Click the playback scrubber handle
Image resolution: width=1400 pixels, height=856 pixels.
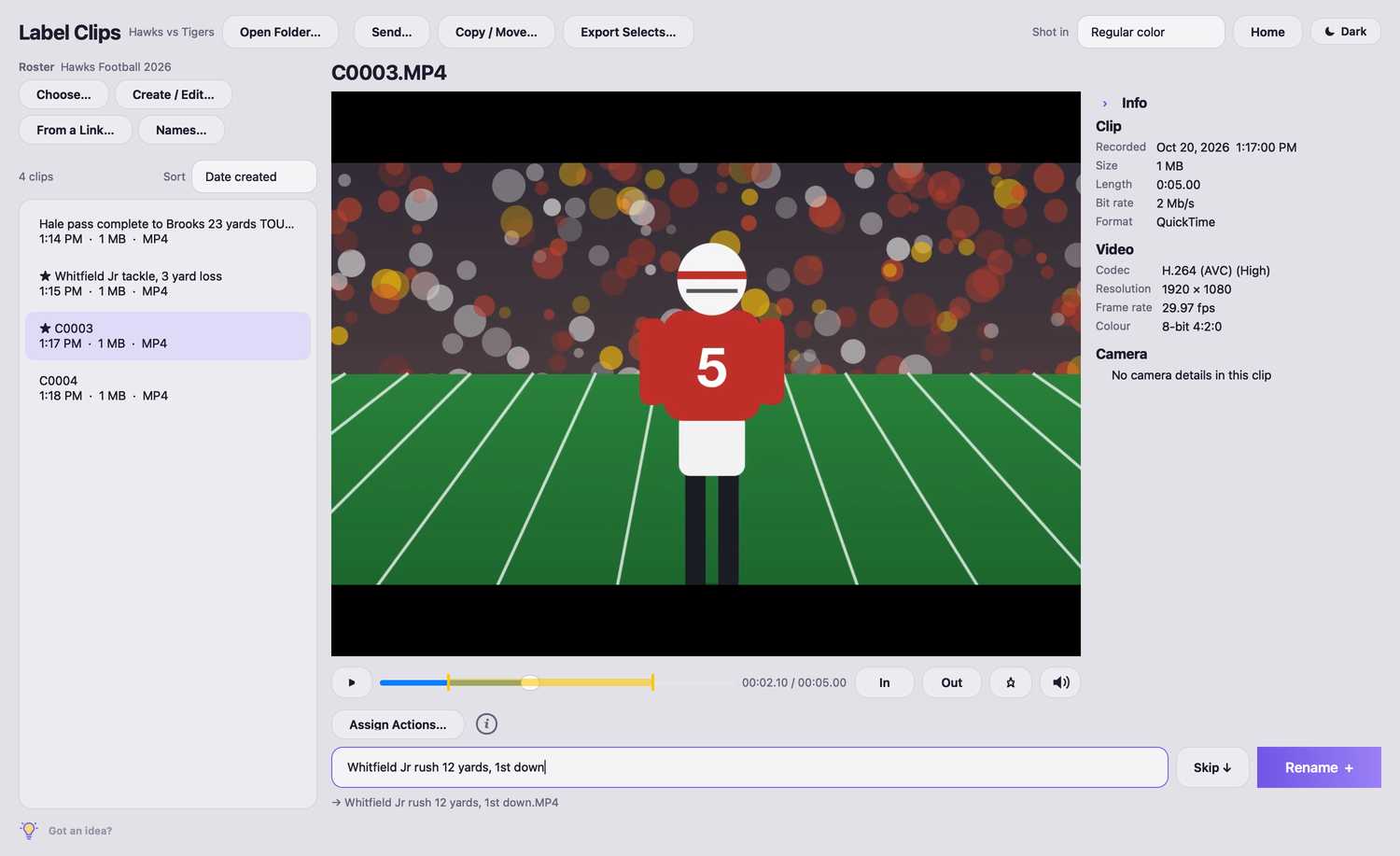[530, 682]
